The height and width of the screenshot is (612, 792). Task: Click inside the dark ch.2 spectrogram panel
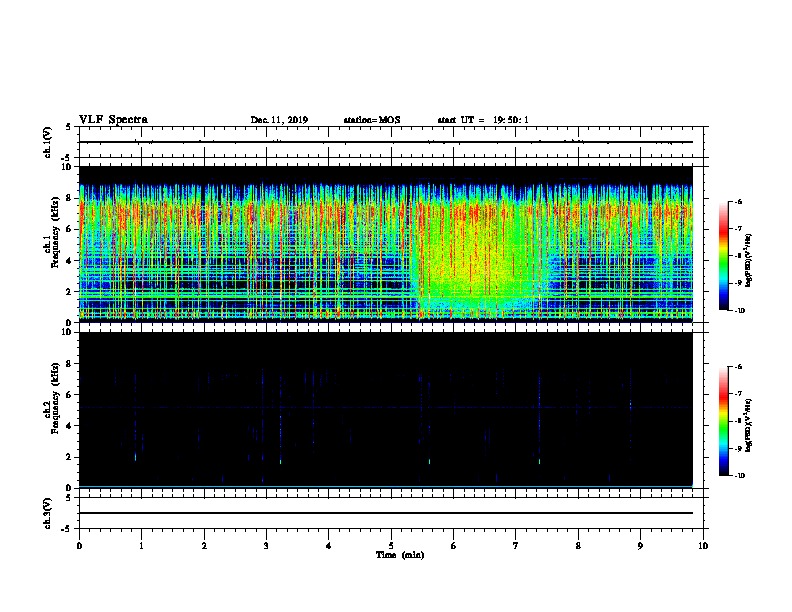pyautogui.click(x=385, y=410)
